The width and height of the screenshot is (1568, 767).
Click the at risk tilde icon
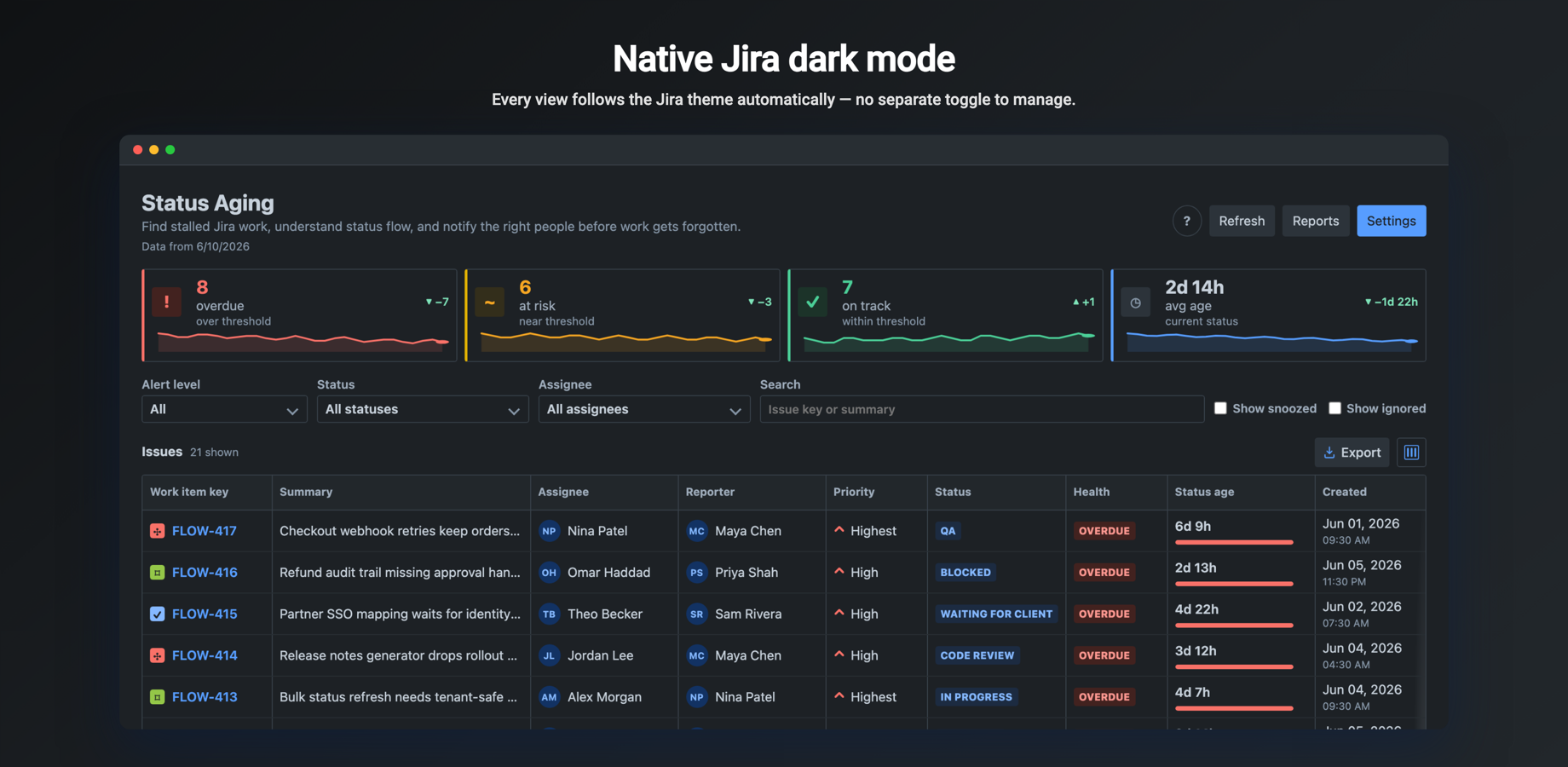[489, 302]
